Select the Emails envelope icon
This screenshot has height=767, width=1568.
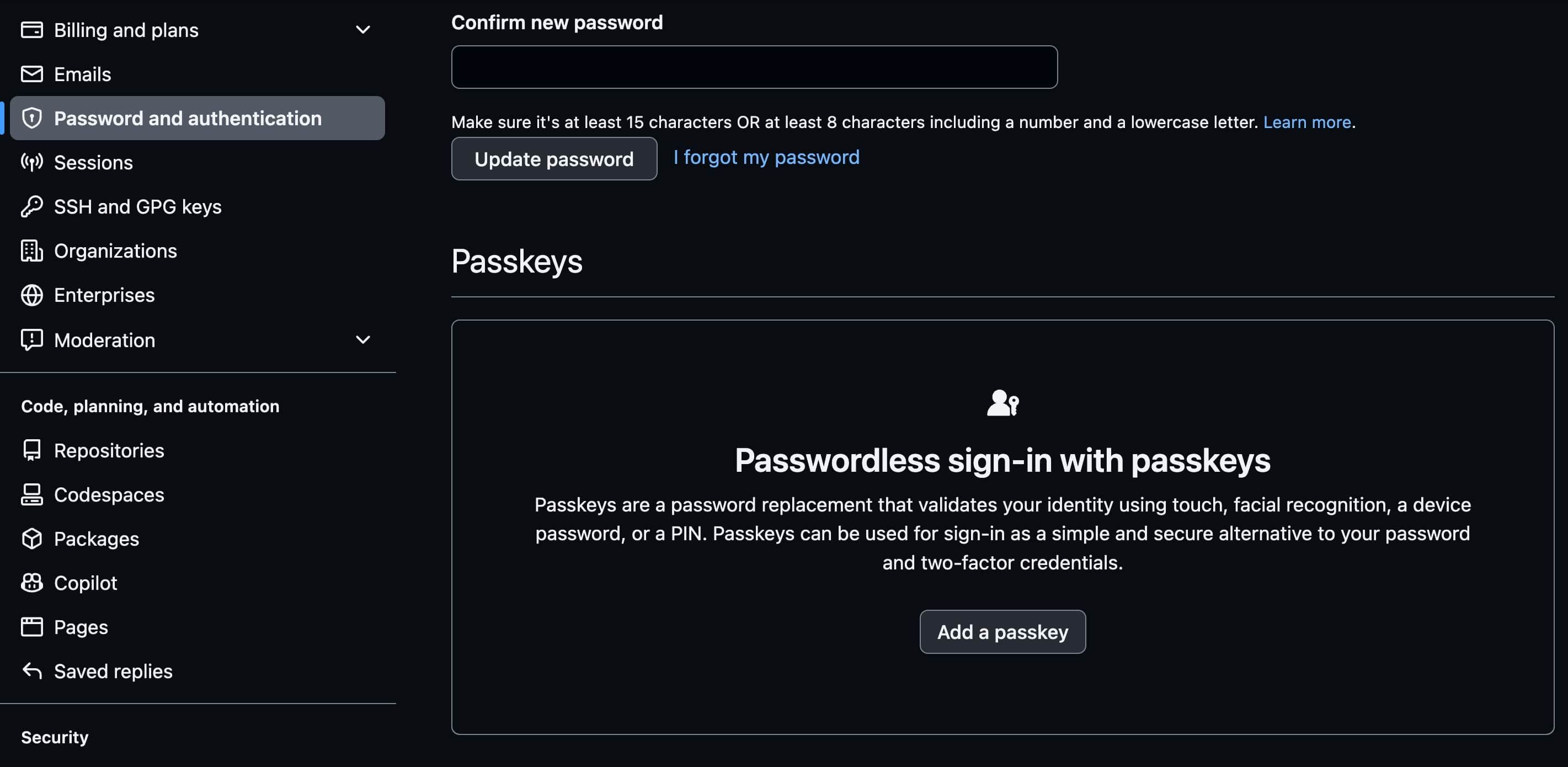pos(31,73)
